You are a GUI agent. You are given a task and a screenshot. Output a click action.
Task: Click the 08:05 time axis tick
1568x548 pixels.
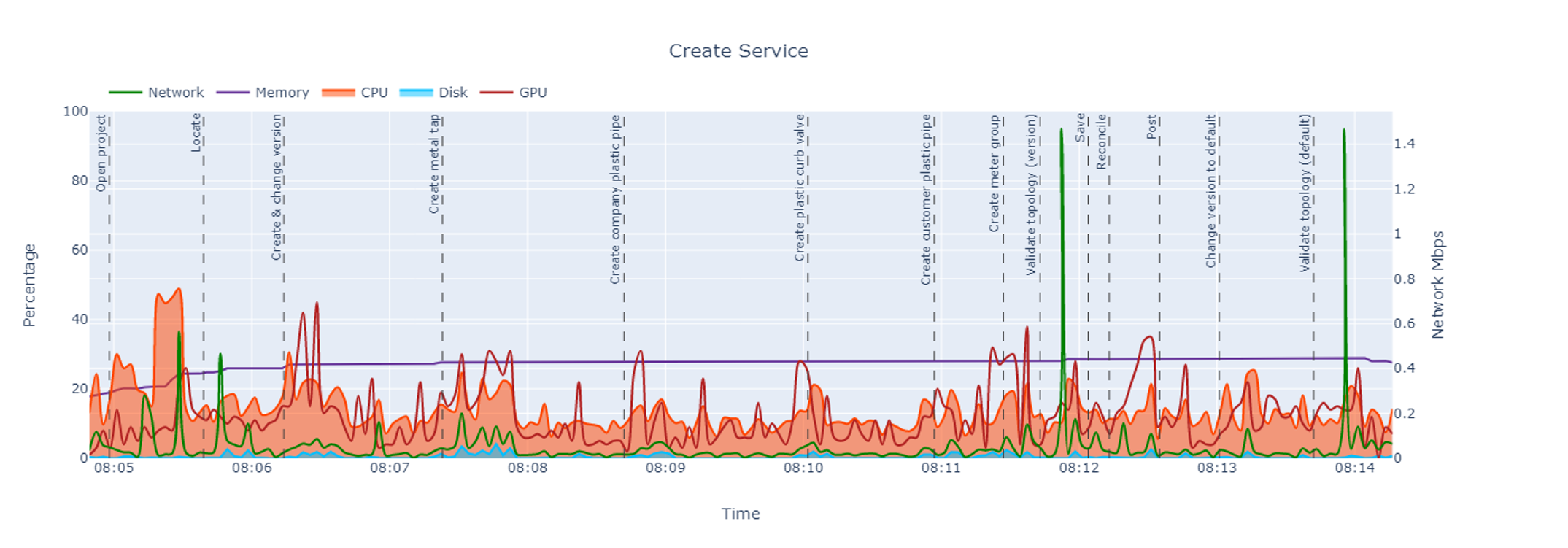click(114, 468)
